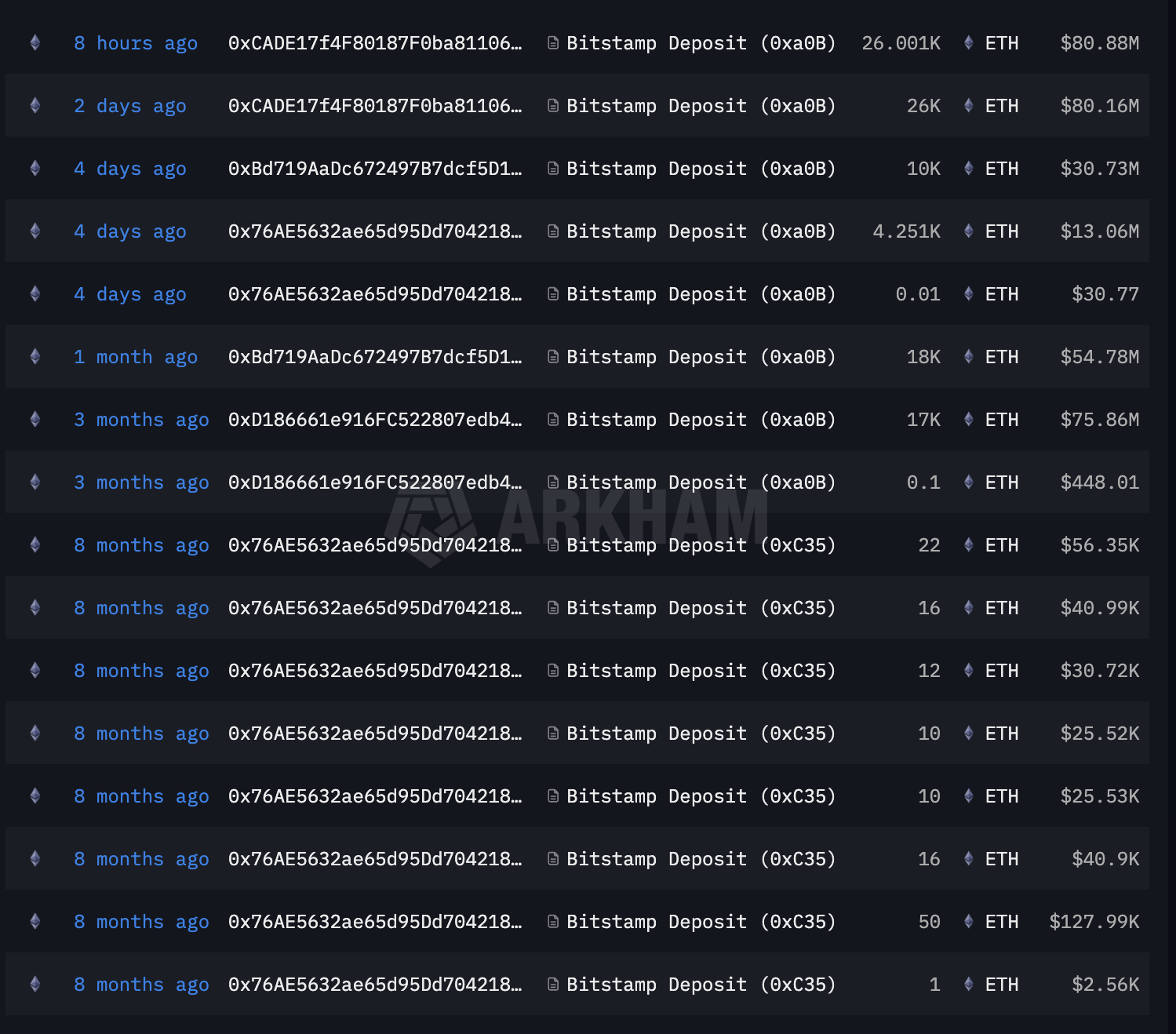The height and width of the screenshot is (1034, 1176).
Task: Open the '8 hours ago' transaction timestamp
Action: pyautogui.click(x=136, y=43)
